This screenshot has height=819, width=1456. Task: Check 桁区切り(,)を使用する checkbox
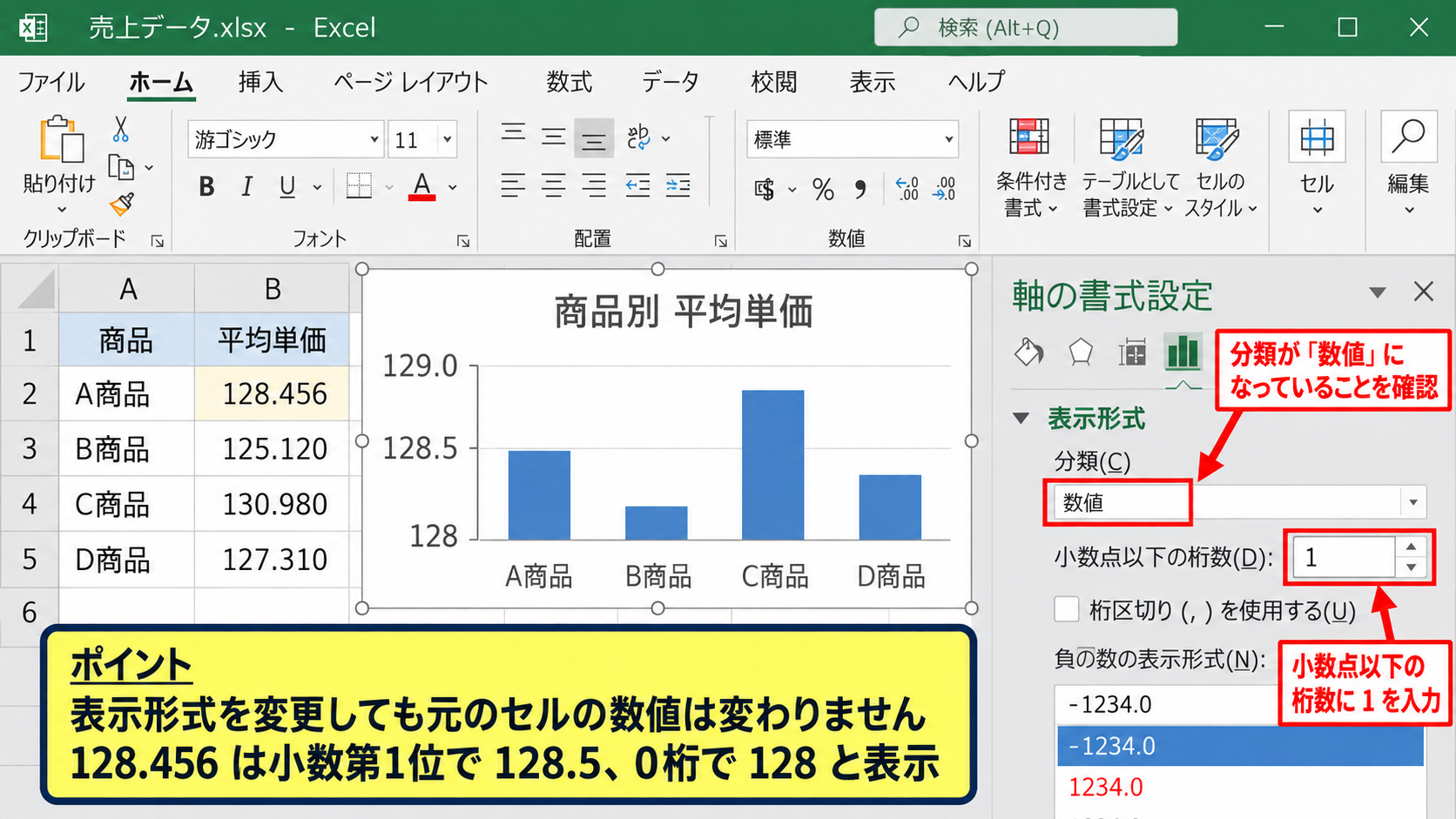[x=1067, y=609]
